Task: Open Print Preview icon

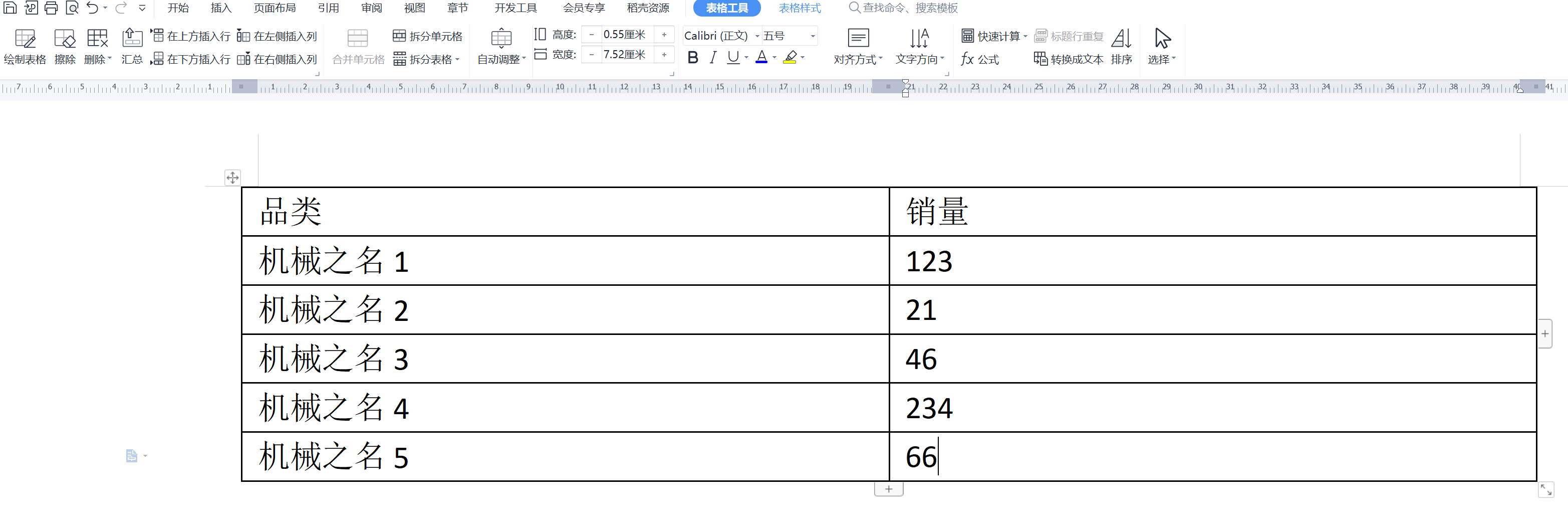Action: [x=72, y=8]
